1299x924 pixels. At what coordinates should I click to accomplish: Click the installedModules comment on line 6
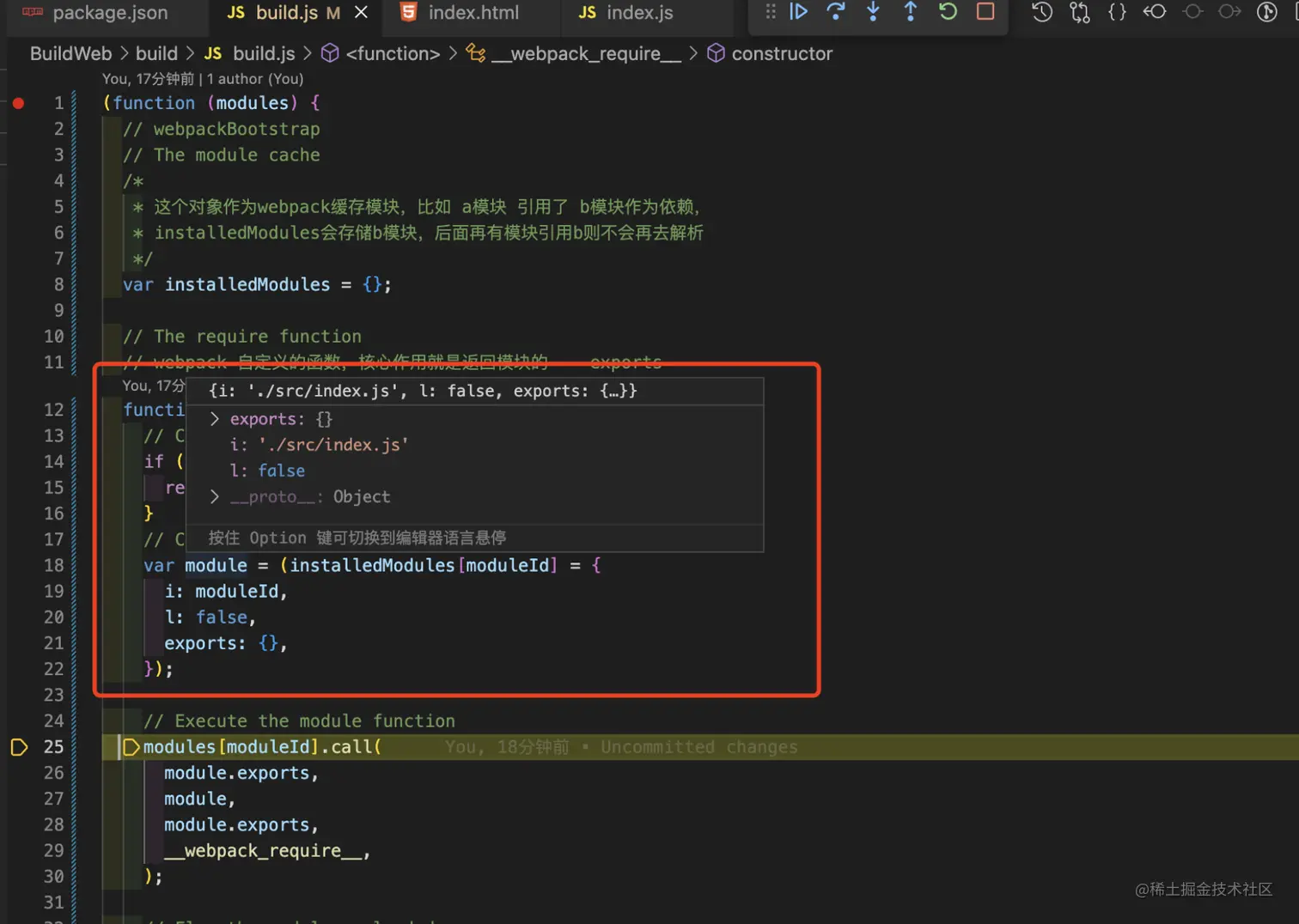tap(418, 233)
